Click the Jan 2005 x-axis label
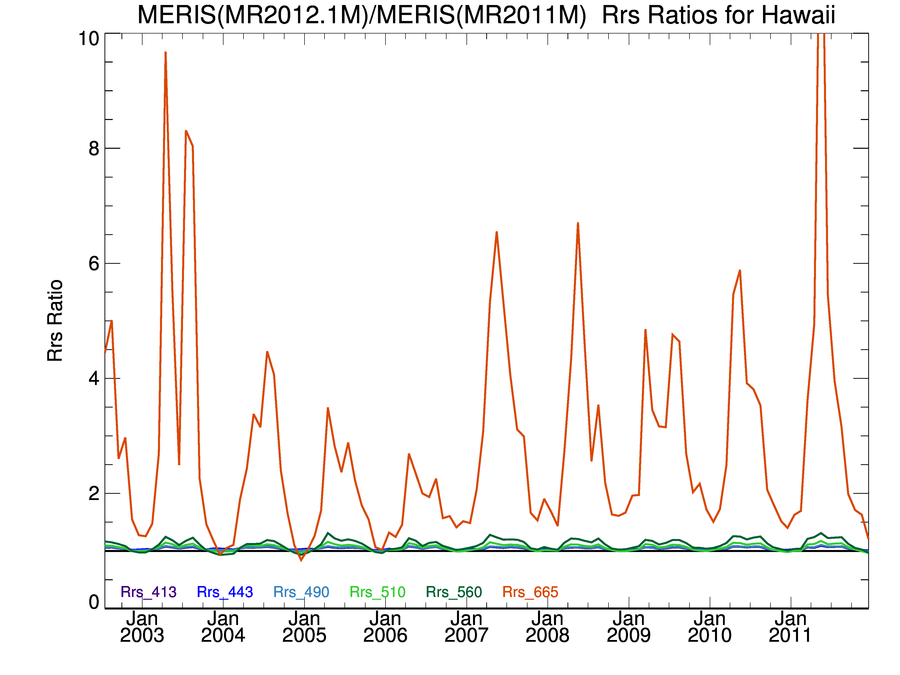 coord(304,627)
